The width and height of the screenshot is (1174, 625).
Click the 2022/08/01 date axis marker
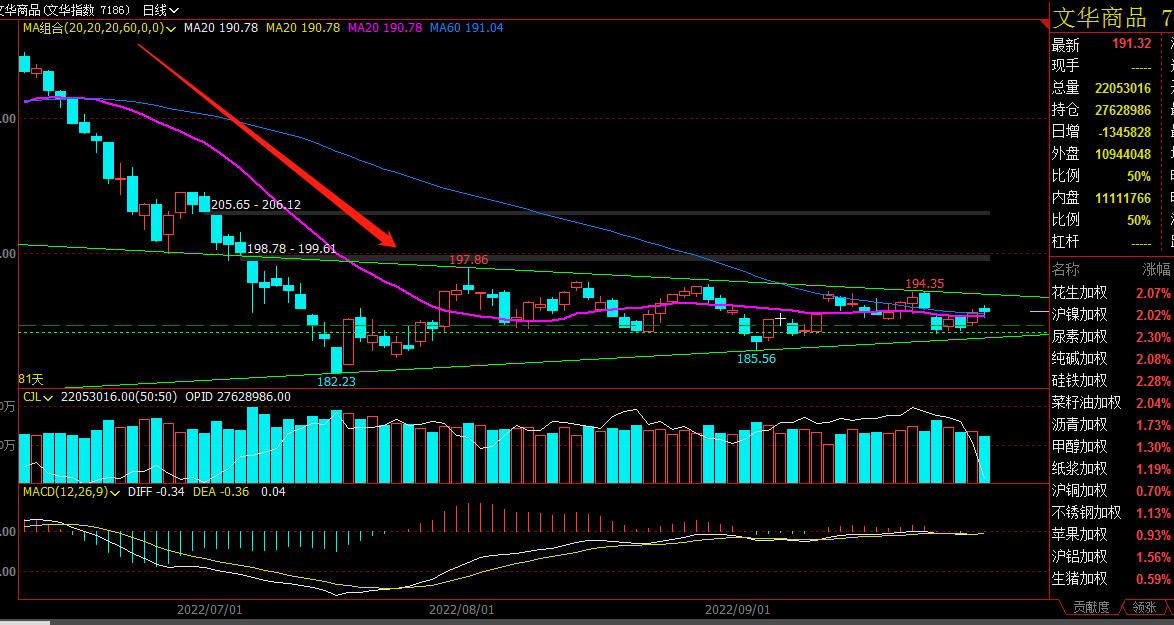pos(461,610)
